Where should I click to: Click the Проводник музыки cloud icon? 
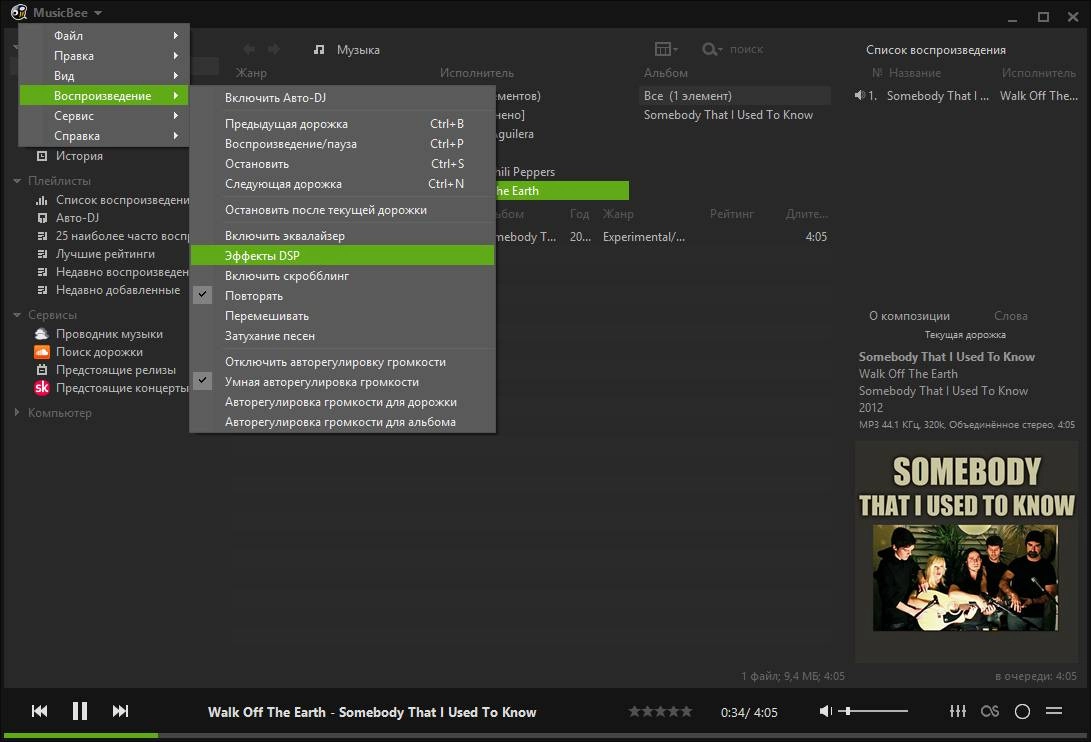[42, 334]
